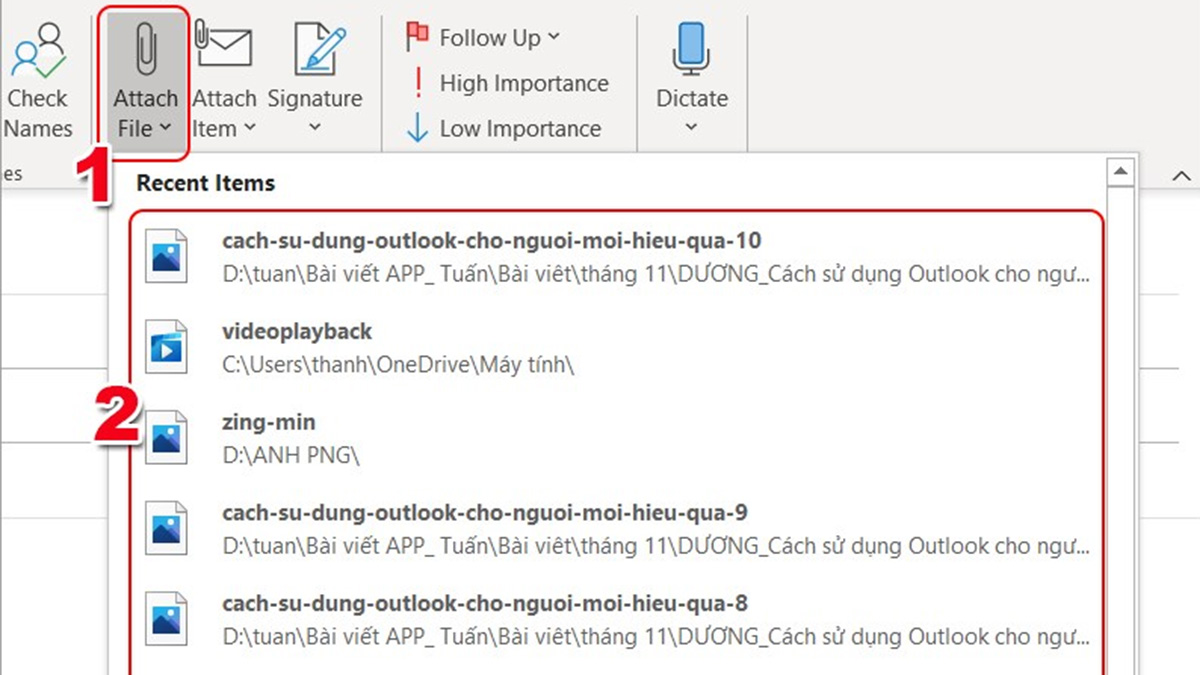The image size is (1200, 675).
Task: Expand the Attach File dropdown arrow
Action: click(164, 129)
